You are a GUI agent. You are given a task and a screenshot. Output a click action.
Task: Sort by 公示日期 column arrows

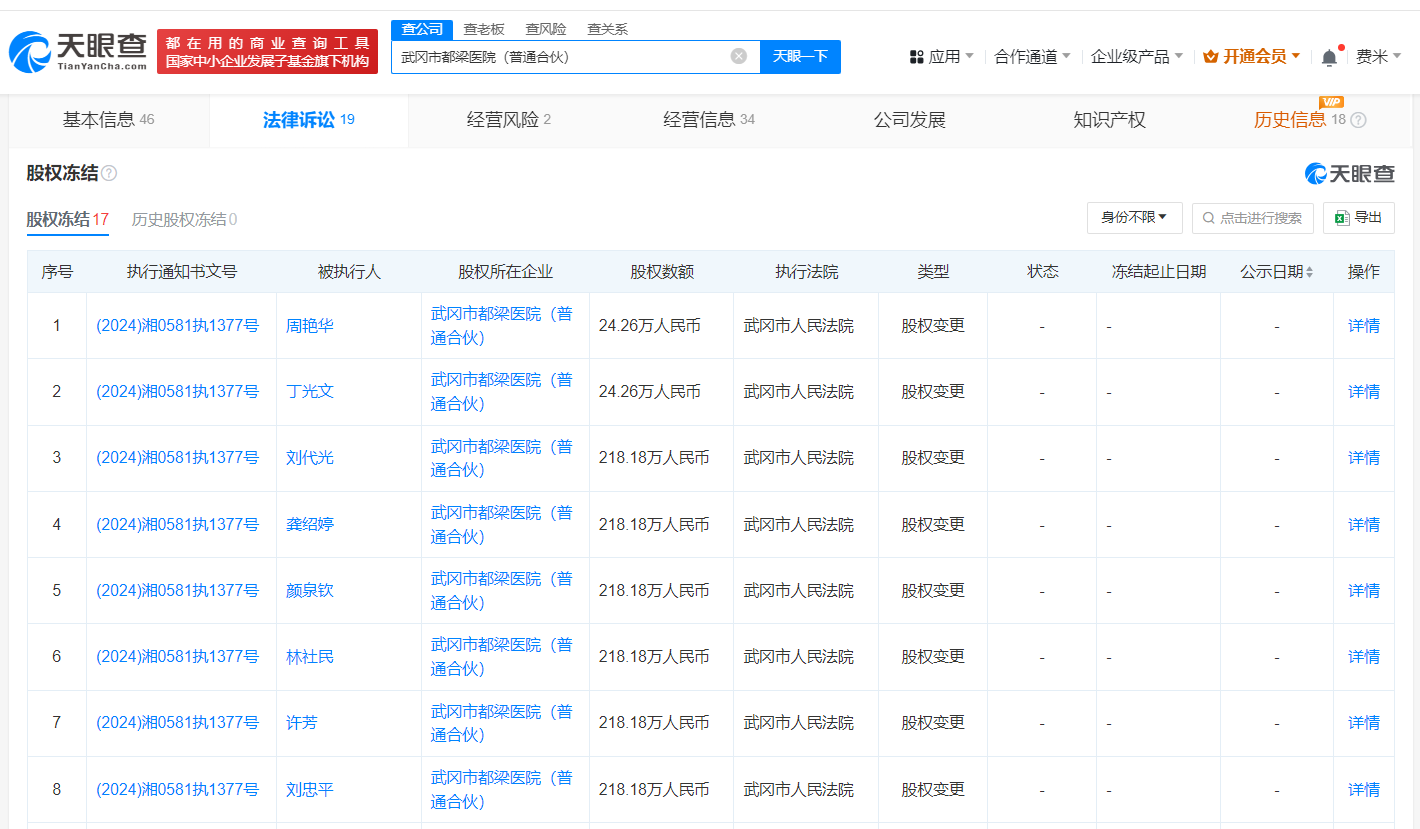1310,272
